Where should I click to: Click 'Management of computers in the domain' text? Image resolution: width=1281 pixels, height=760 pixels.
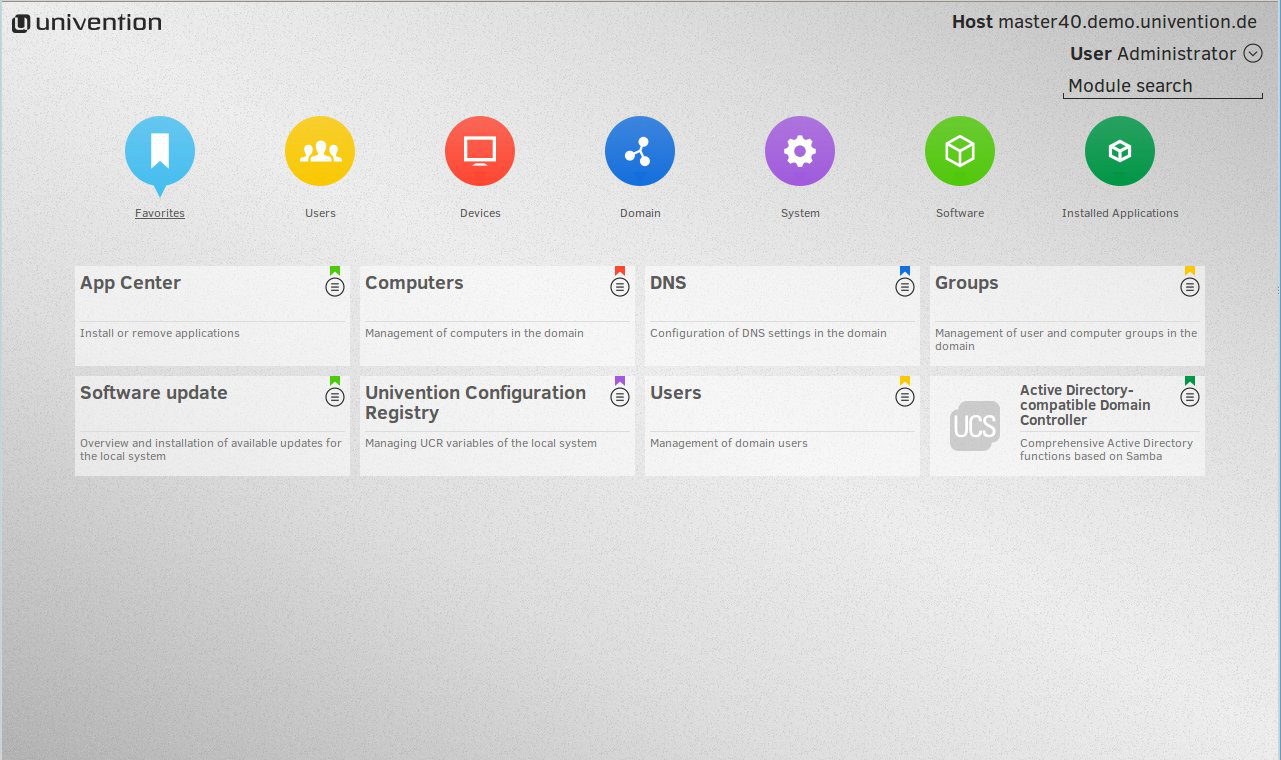point(474,333)
